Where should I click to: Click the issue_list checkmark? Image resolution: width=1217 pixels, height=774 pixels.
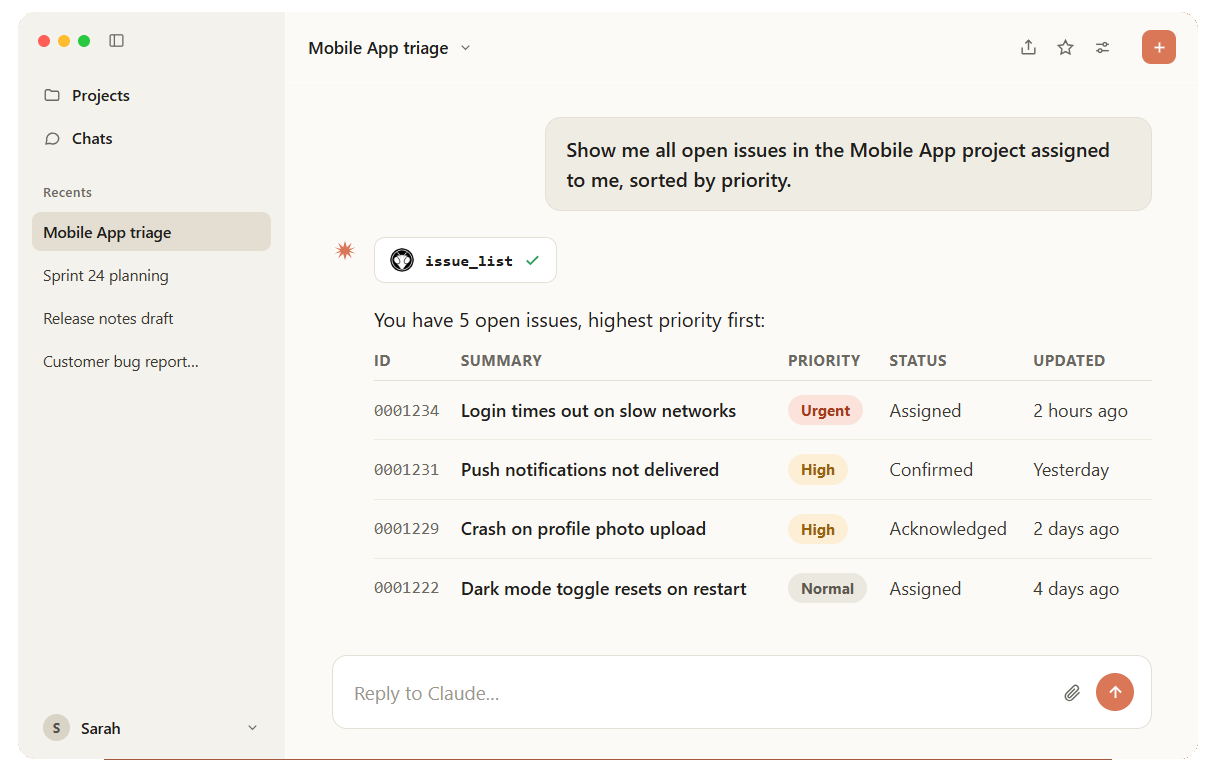click(x=532, y=260)
